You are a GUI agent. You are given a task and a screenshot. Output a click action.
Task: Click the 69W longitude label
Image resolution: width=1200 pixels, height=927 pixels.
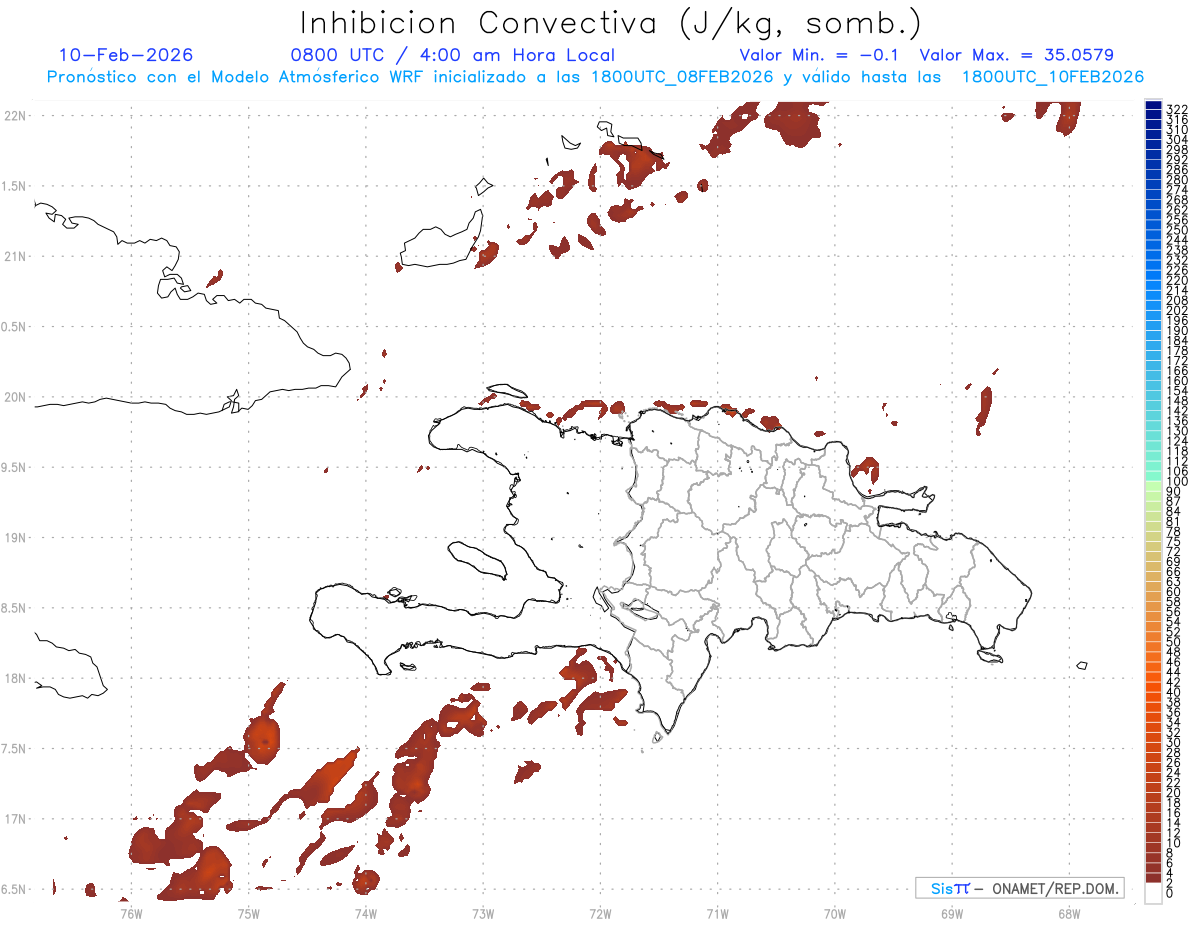click(x=952, y=913)
